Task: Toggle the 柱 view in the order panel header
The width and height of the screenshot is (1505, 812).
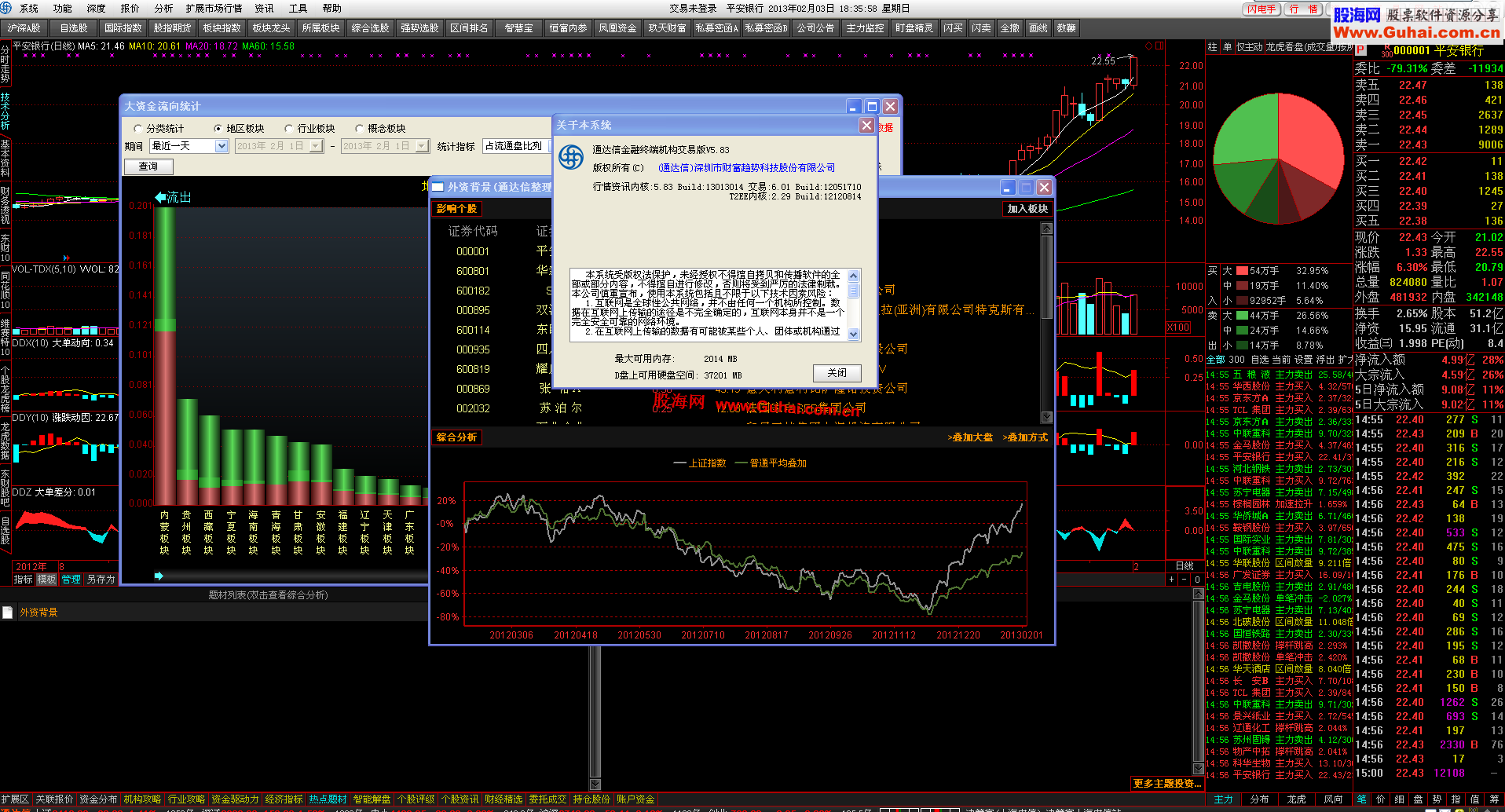Action: [x=1212, y=47]
